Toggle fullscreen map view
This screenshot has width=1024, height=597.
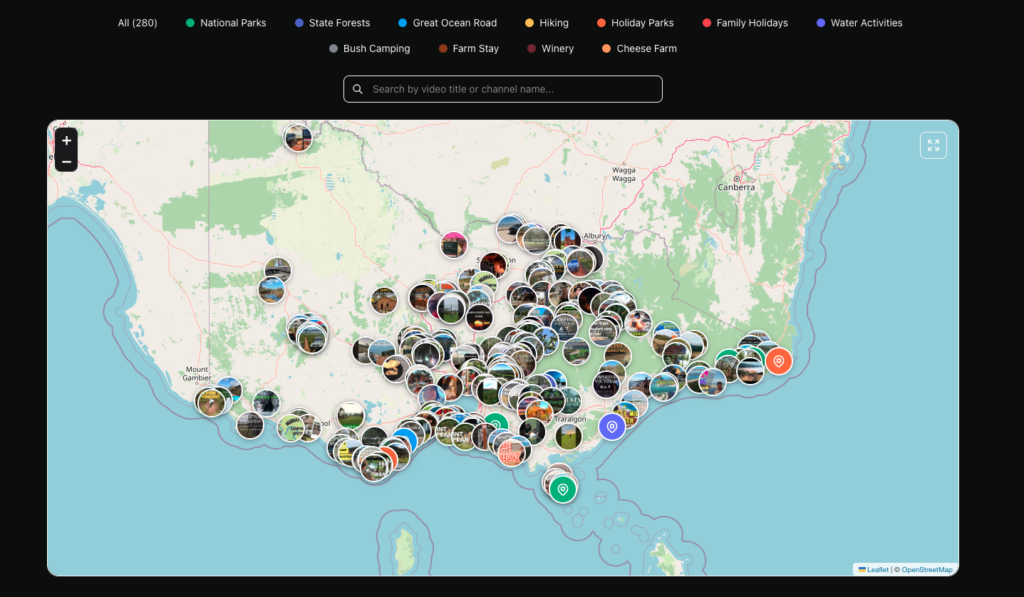click(x=933, y=145)
